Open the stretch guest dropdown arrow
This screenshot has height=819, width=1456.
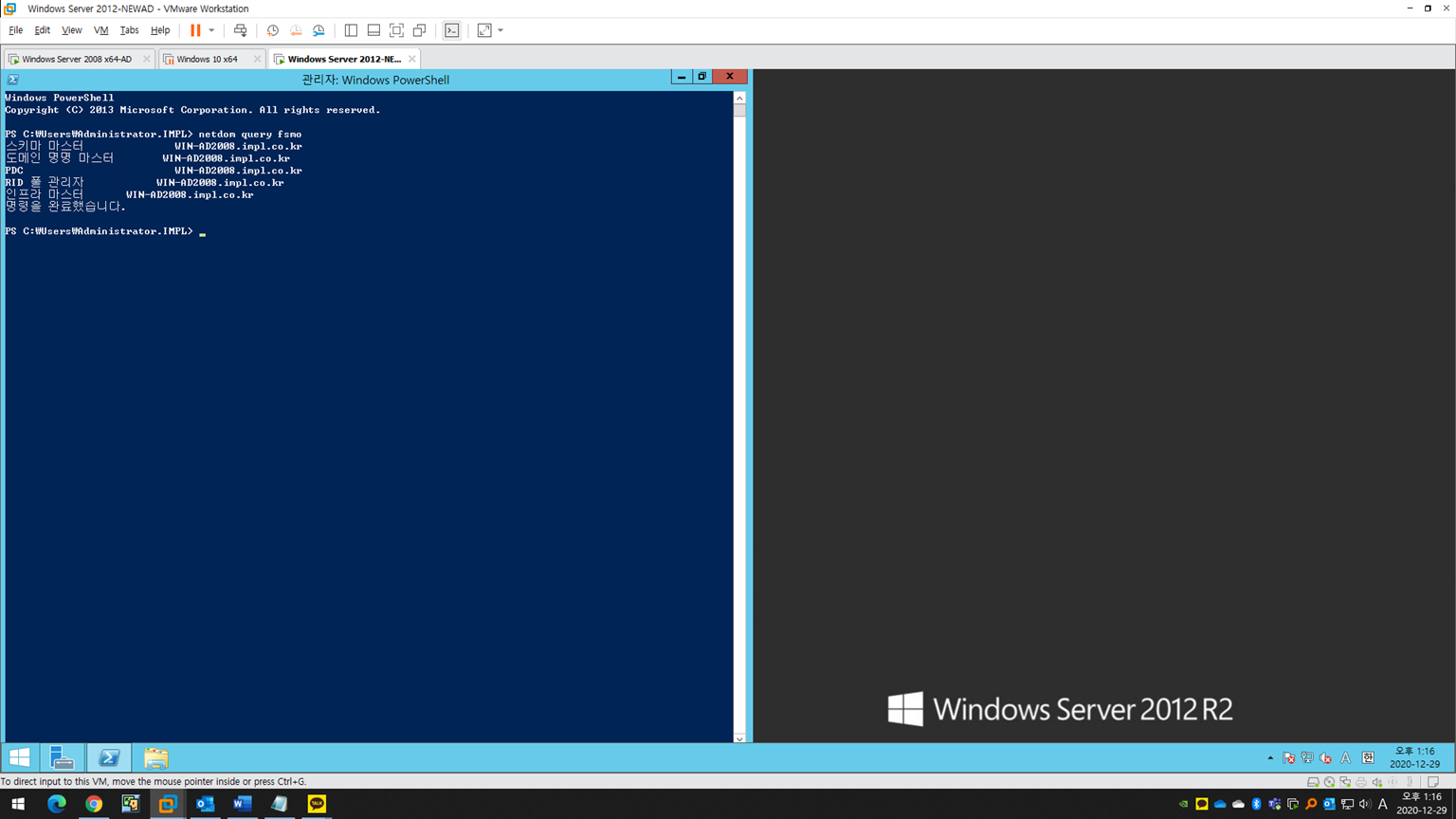click(500, 30)
